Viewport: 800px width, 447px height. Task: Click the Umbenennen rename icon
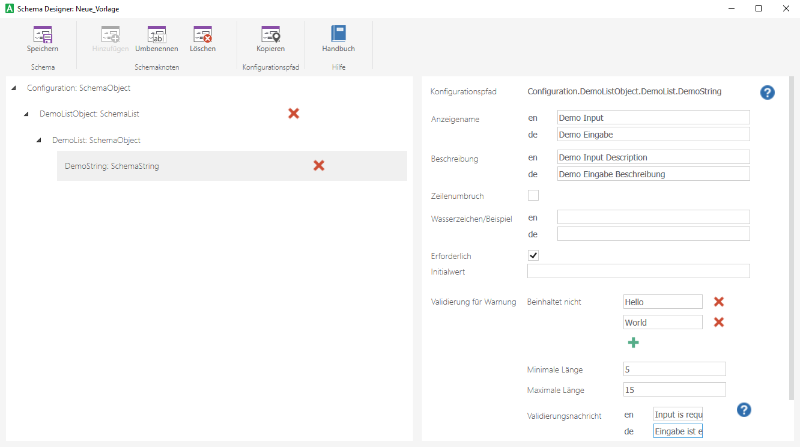[156, 35]
